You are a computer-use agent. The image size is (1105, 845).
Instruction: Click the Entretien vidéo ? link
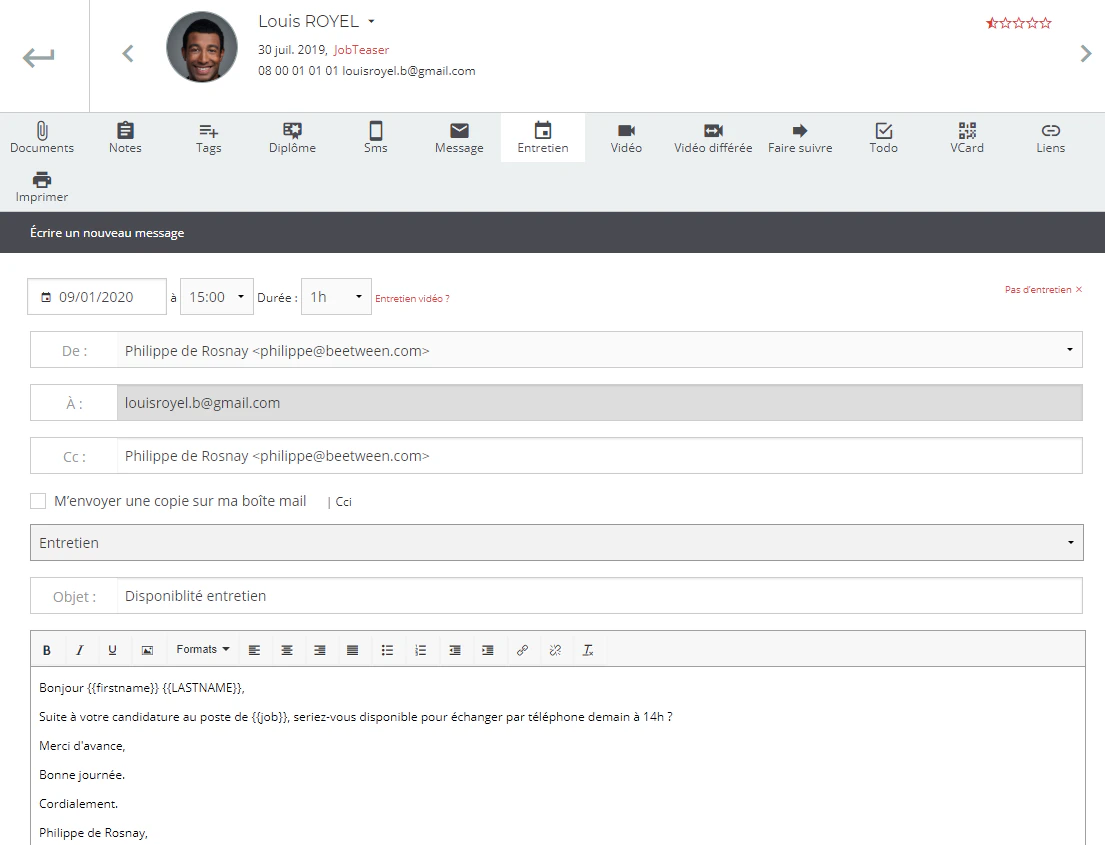412,299
